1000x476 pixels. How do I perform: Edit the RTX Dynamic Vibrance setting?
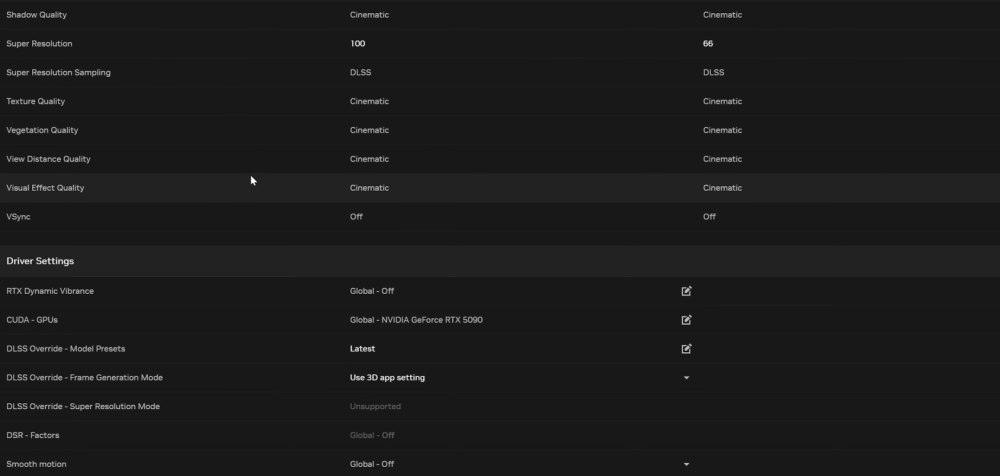[x=686, y=291]
